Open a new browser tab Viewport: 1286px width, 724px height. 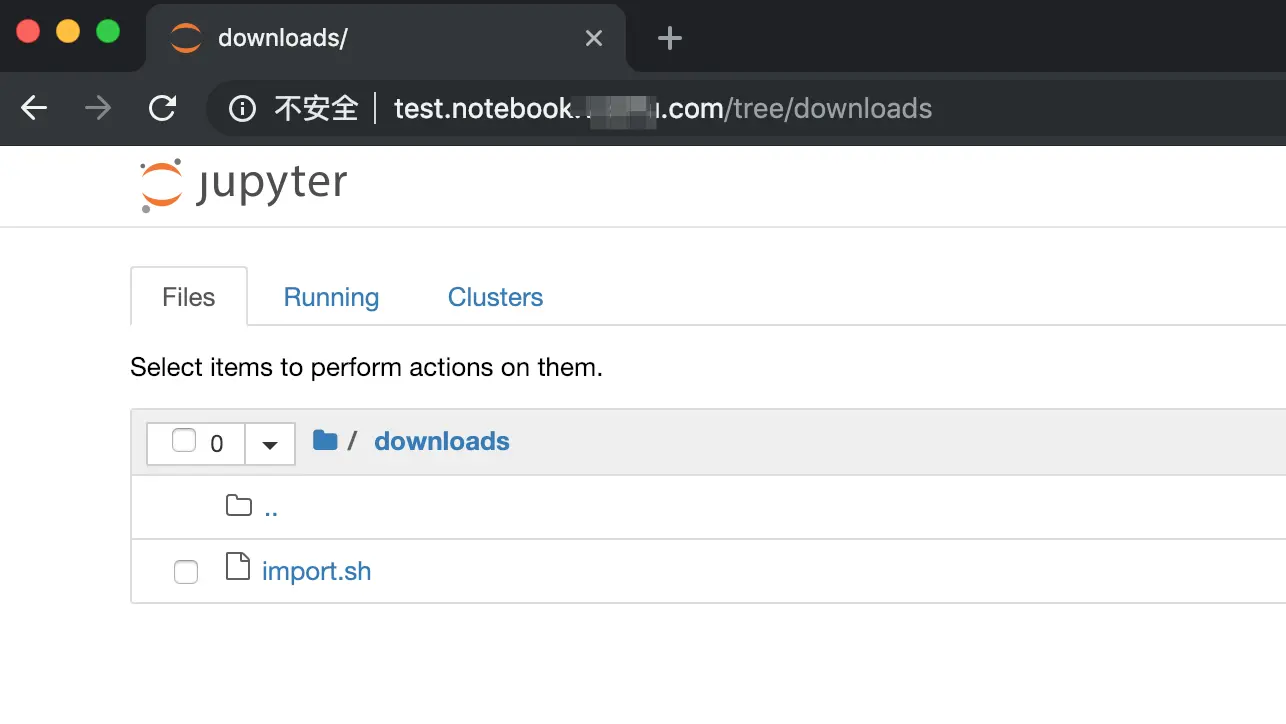click(x=669, y=38)
